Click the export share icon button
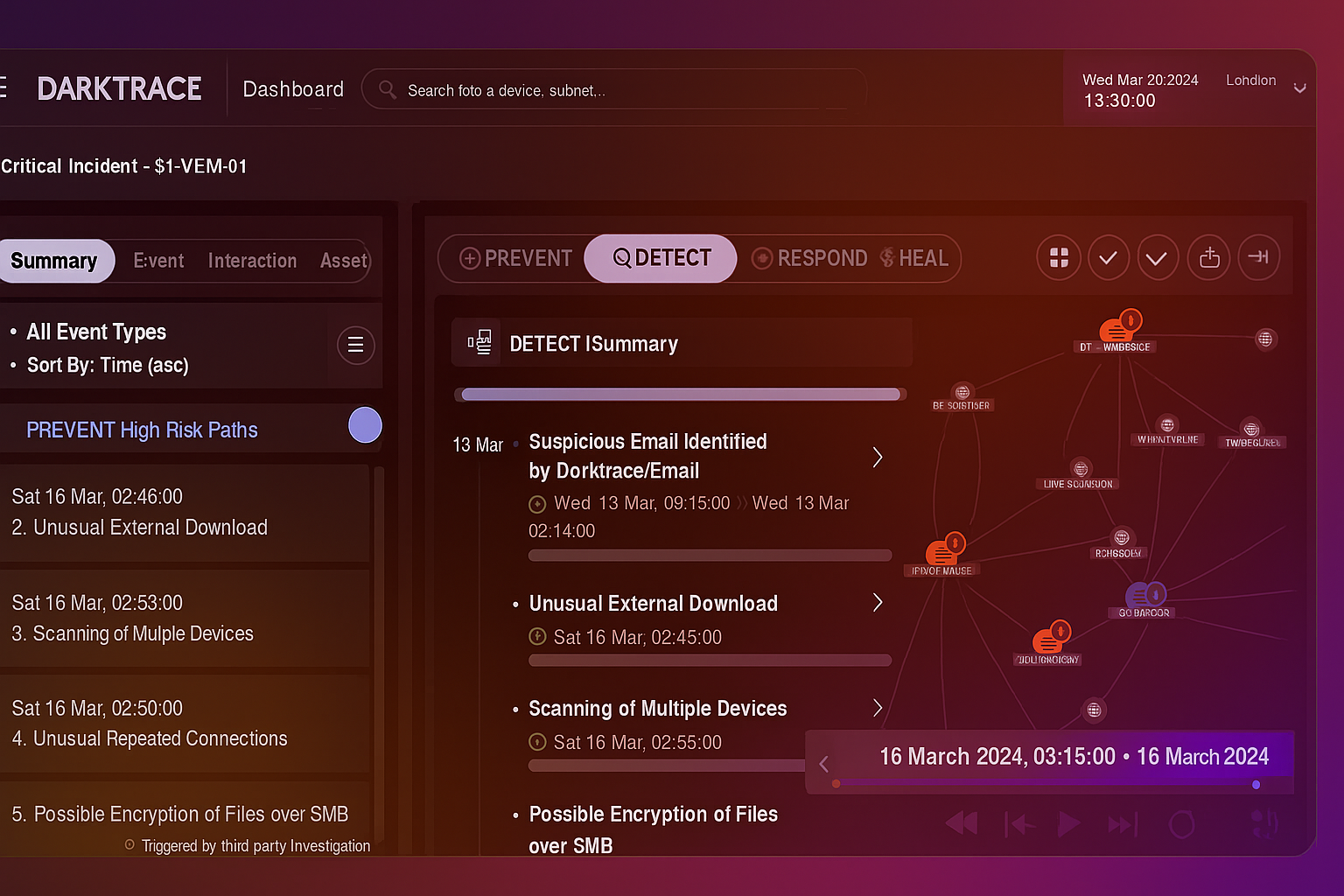 [1209, 257]
